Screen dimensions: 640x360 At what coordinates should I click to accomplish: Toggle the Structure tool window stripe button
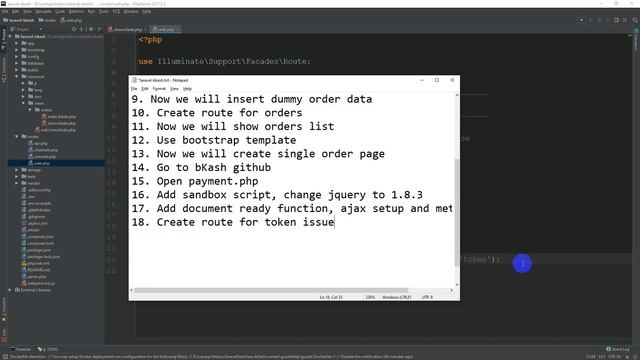click(x=4, y=70)
